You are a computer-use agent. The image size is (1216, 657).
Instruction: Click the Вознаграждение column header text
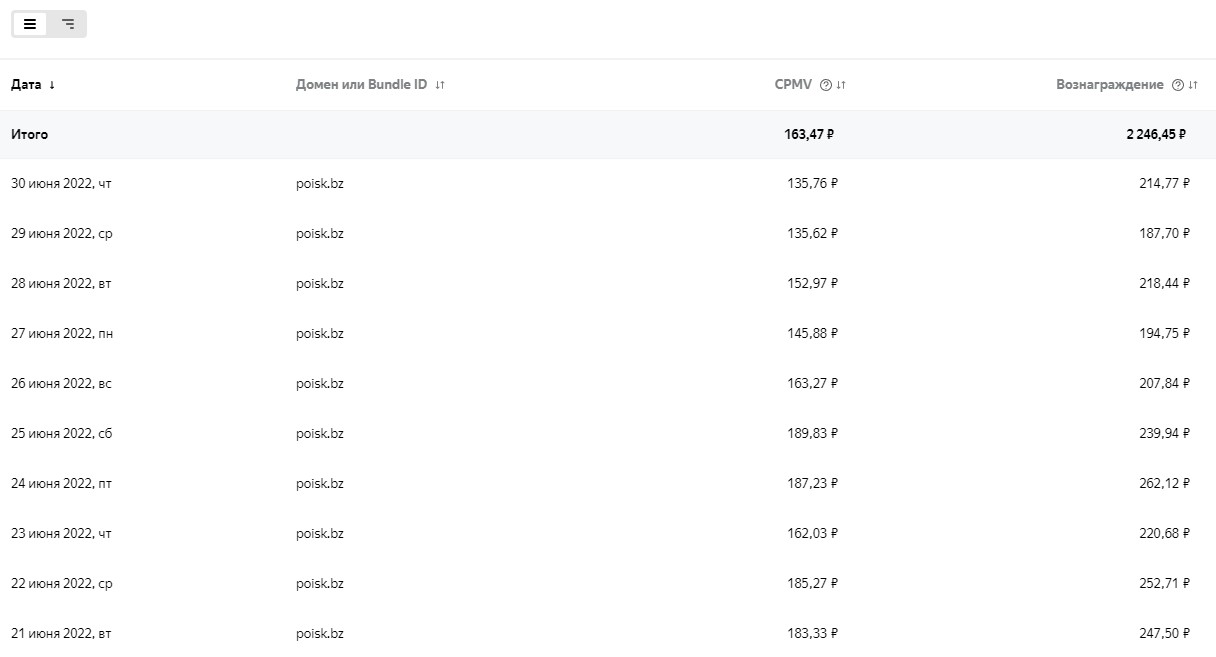pyautogui.click(x=1109, y=85)
